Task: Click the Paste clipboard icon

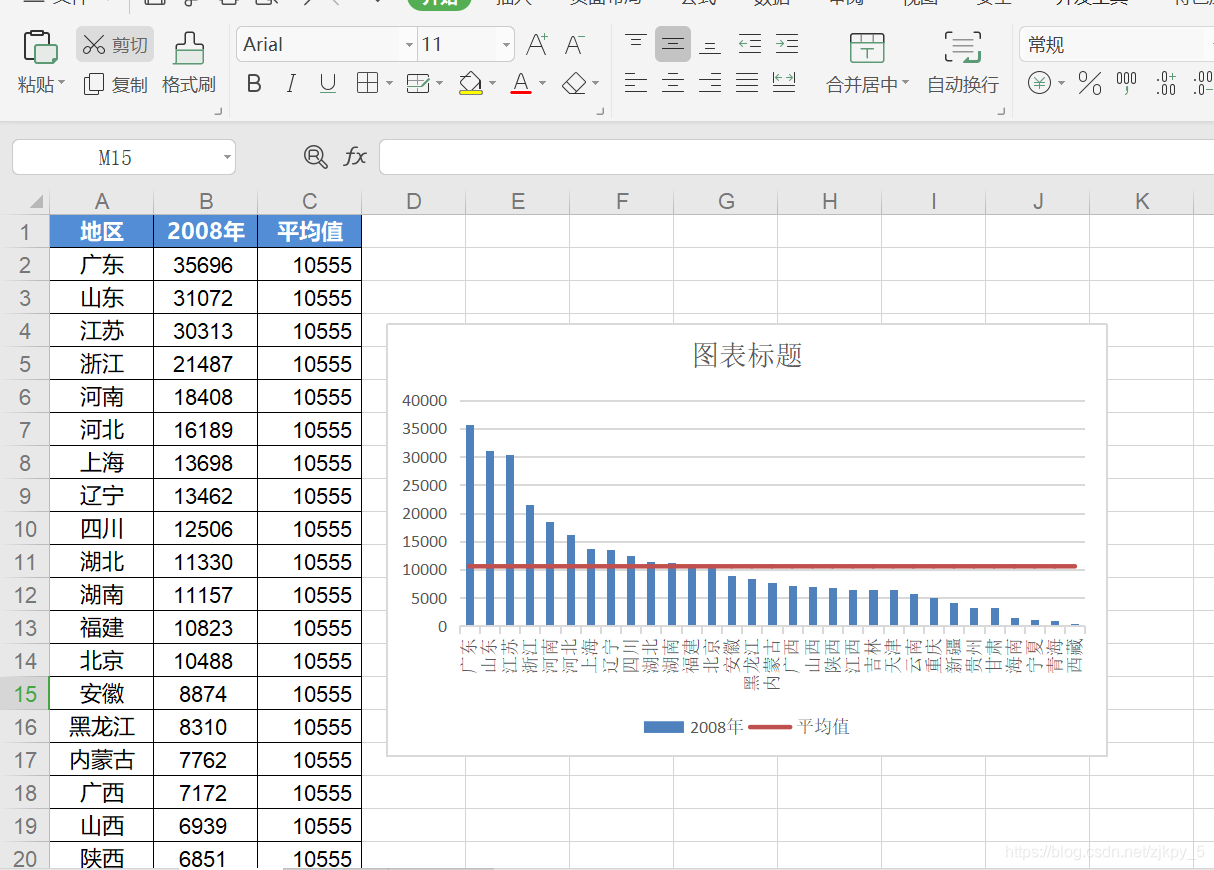Action: pos(40,46)
